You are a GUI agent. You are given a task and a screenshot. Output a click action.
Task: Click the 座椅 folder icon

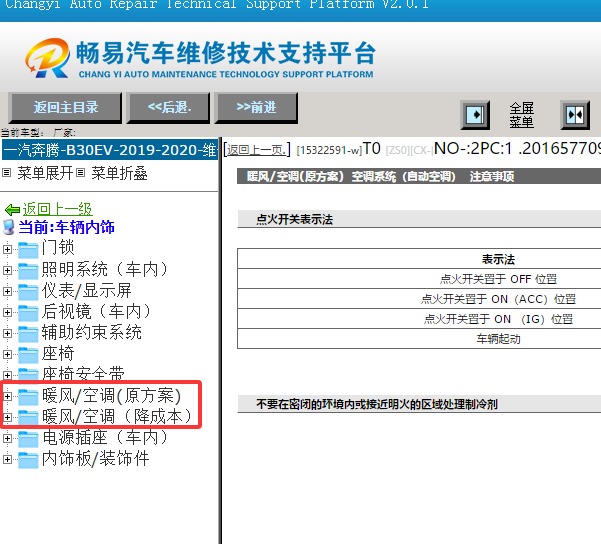pyautogui.click(x=28, y=355)
